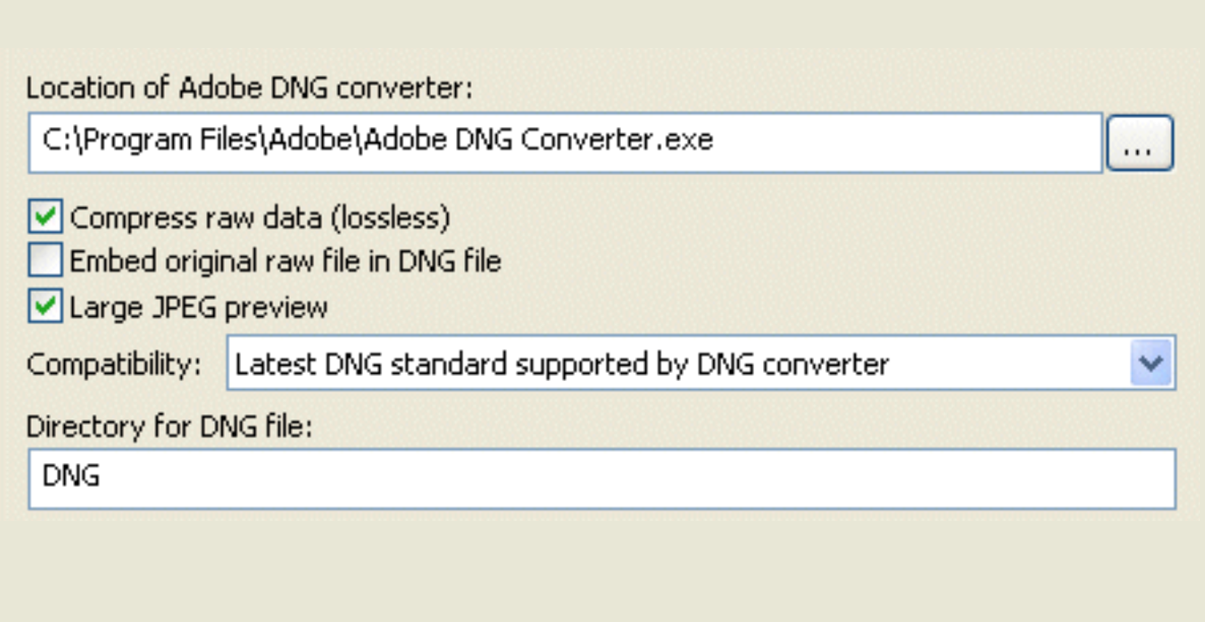Click empty space after path in location field
The image size is (1205, 622).
[905, 143]
